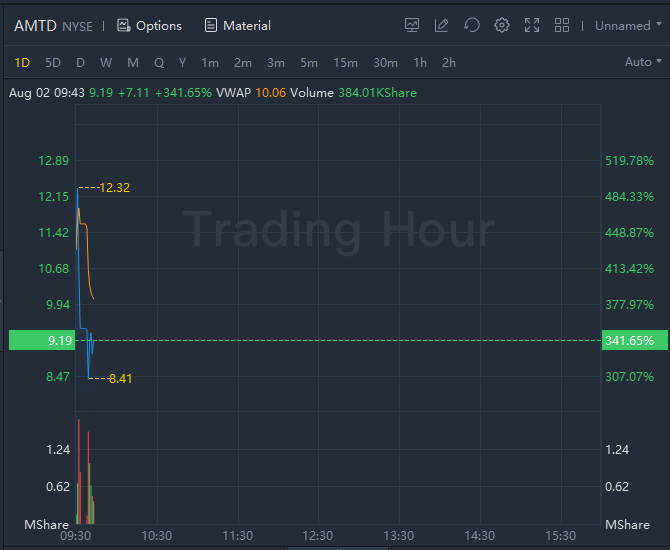Open the Material button
Image resolution: width=670 pixels, height=550 pixels.
(238, 26)
